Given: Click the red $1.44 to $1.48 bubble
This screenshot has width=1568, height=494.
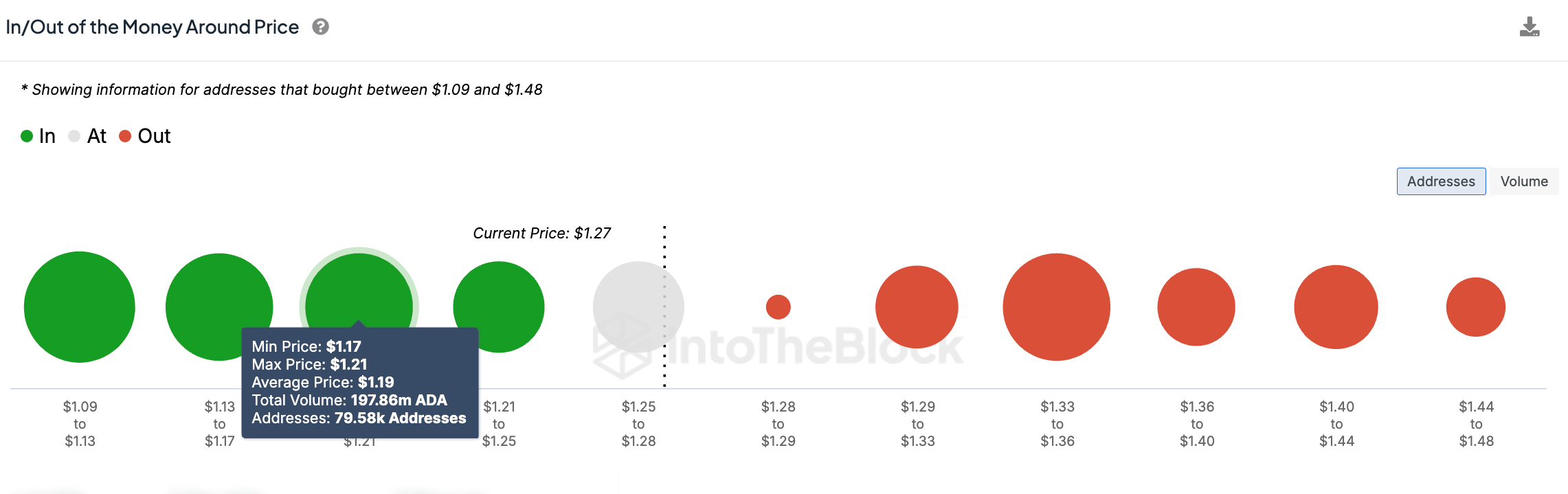Looking at the screenshot, I should pyautogui.click(x=1475, y=307).
